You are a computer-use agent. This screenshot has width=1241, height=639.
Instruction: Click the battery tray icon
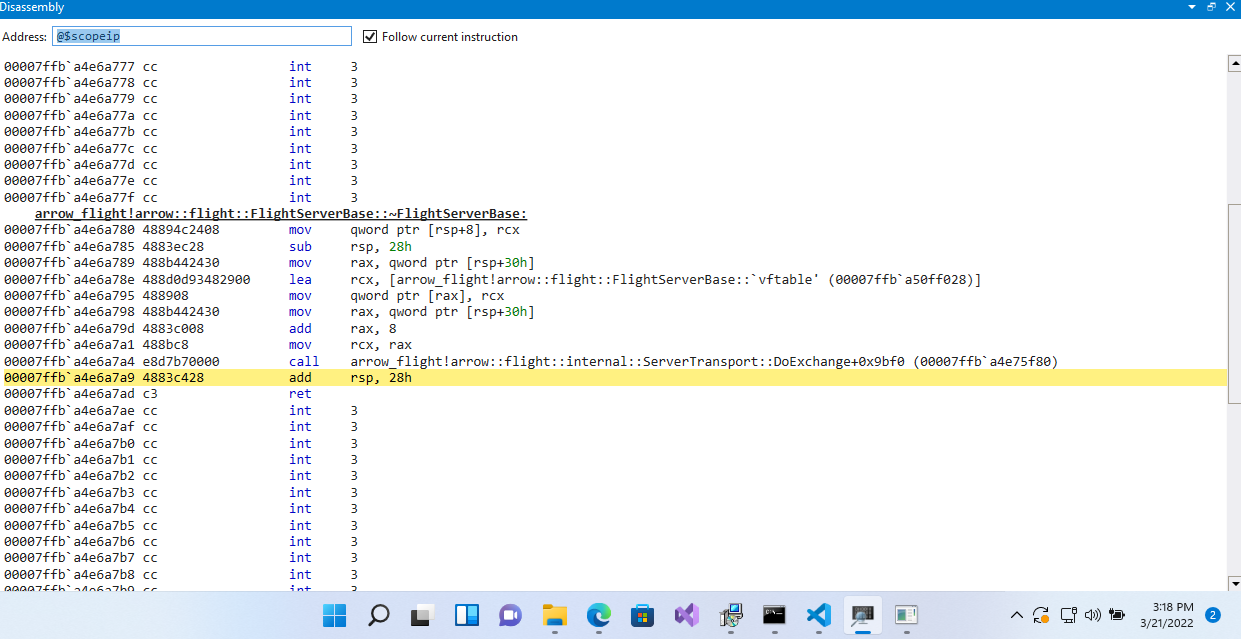pyautogui.click(x=1118, y=615)
